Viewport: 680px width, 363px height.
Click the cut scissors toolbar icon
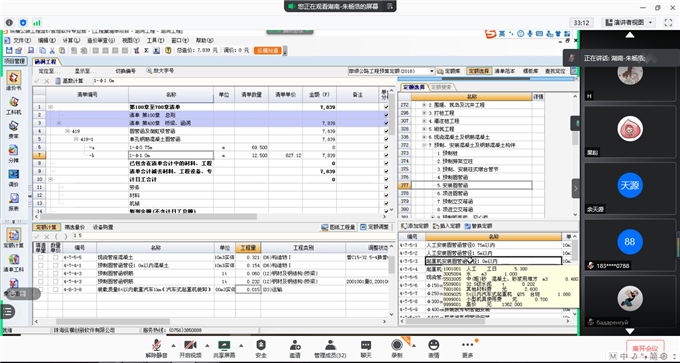52,50
